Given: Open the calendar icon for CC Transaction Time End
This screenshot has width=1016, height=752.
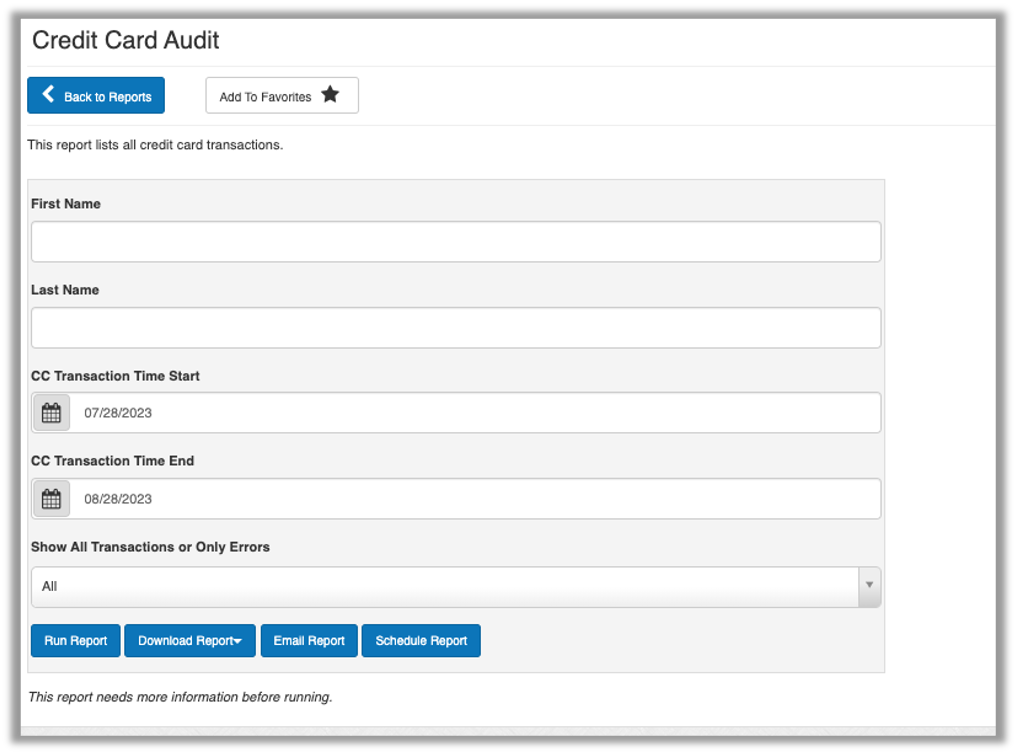Looking at the screenshot, I should [x=52, y=499].
